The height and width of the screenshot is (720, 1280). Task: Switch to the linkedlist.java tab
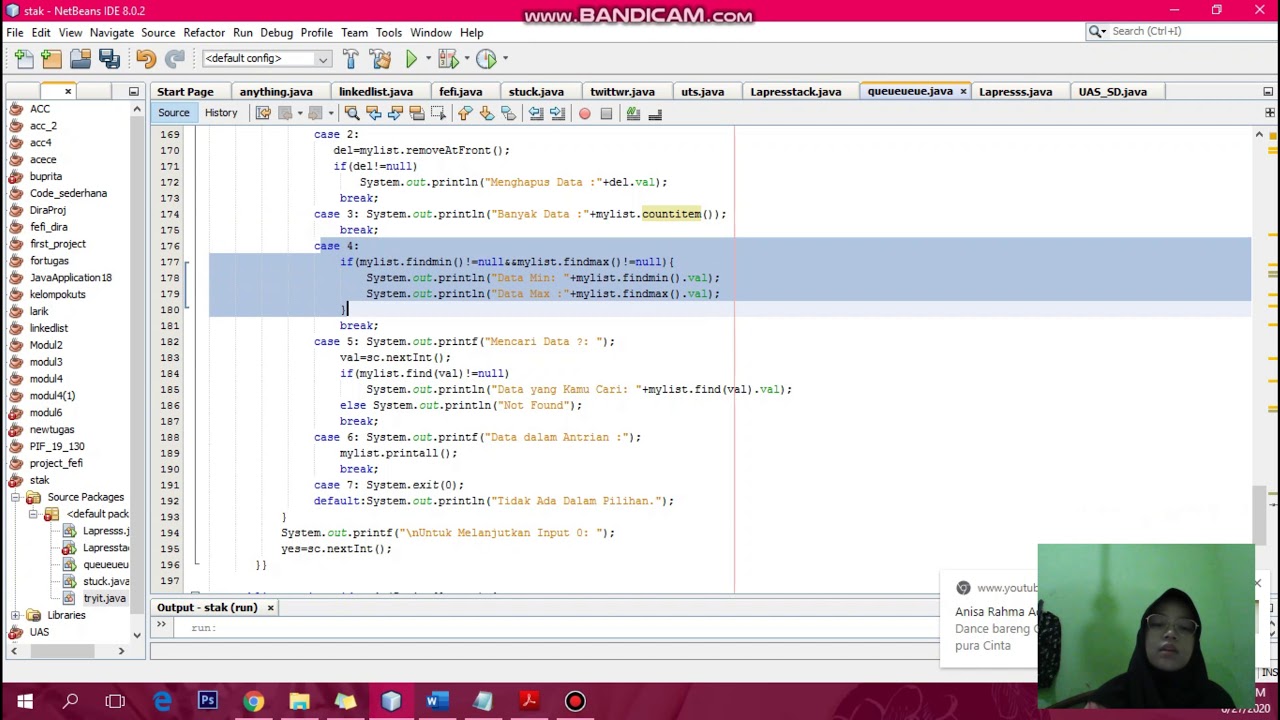point(375,92)
